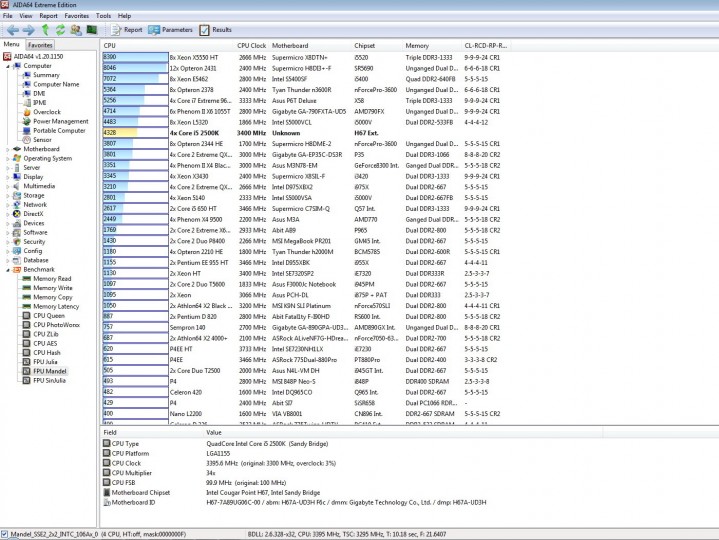The image size is (719, 540).
Task: Open the File menu
Action: pos(8,16)
